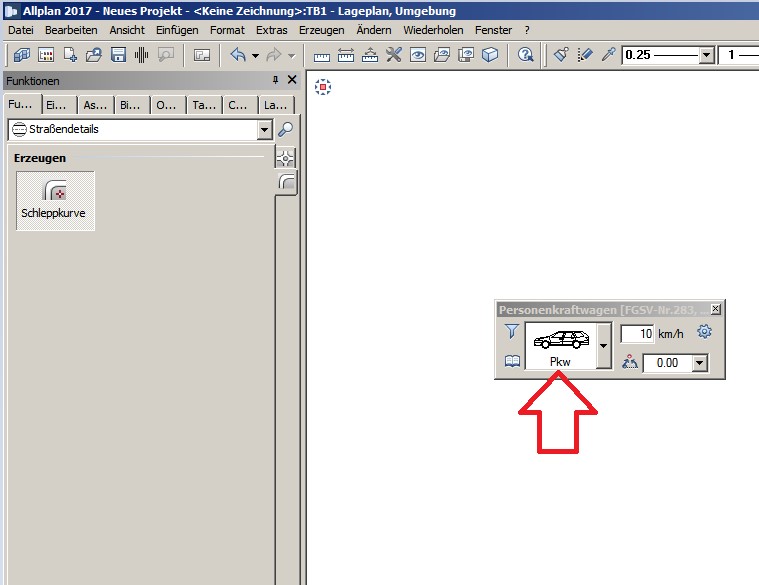Viewport: 759px width, 585px height.
Task: Open the Erzeugen menu
Action: [x=321, y=30]
